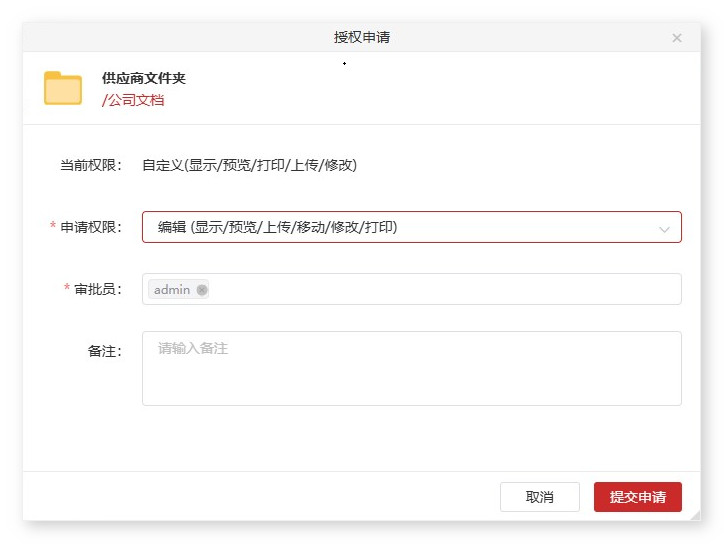Click the 授权申请 dialog title

coord(362,37)
